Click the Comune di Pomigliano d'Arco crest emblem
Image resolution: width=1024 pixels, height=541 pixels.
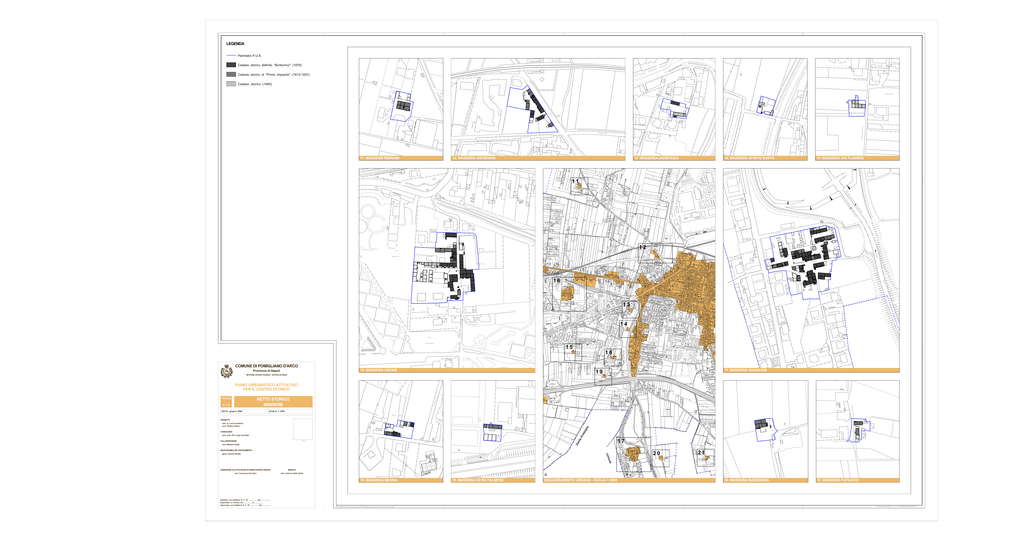tap(226, 371)
